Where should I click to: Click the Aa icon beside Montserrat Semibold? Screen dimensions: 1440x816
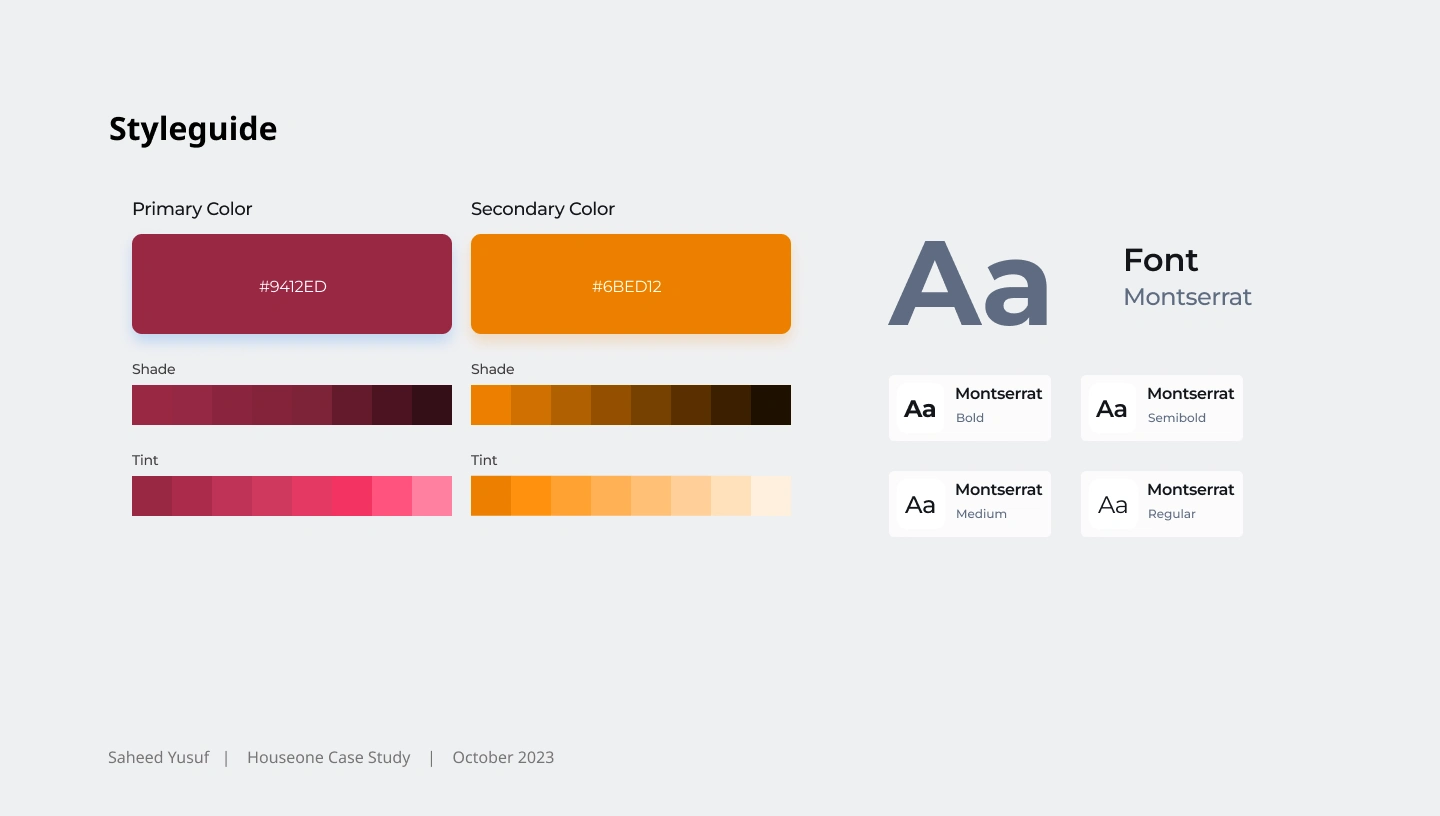tap(1112, 408)
